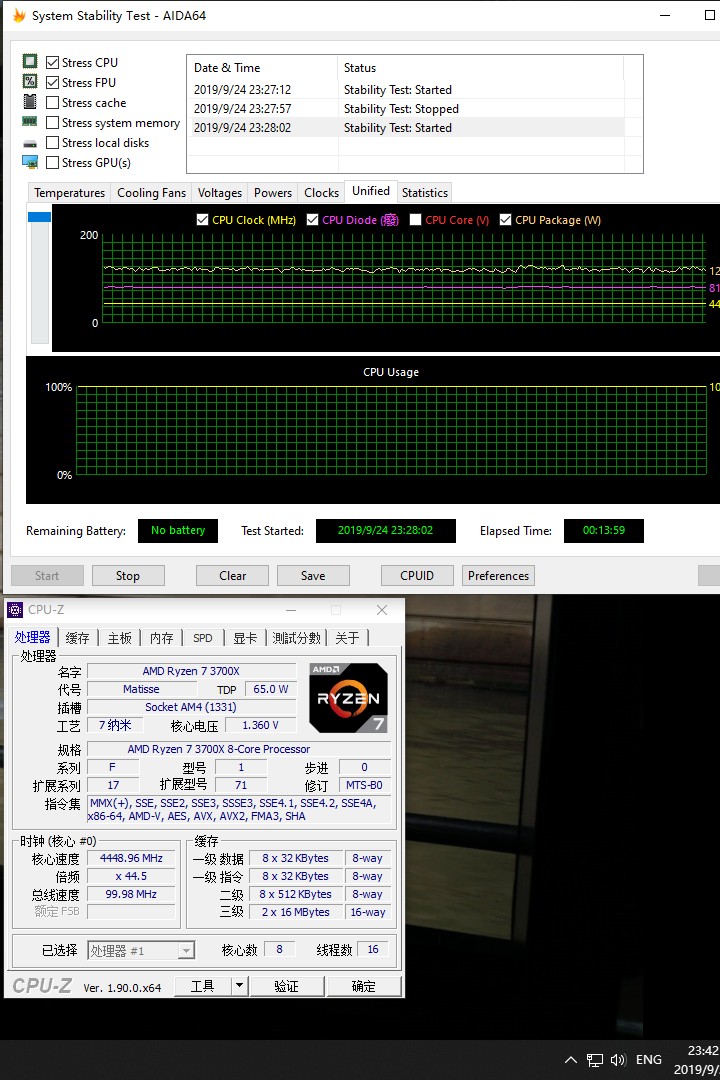
Task: Select the Stability Test: Stopped log row
Action: click(x=406, y=109)
